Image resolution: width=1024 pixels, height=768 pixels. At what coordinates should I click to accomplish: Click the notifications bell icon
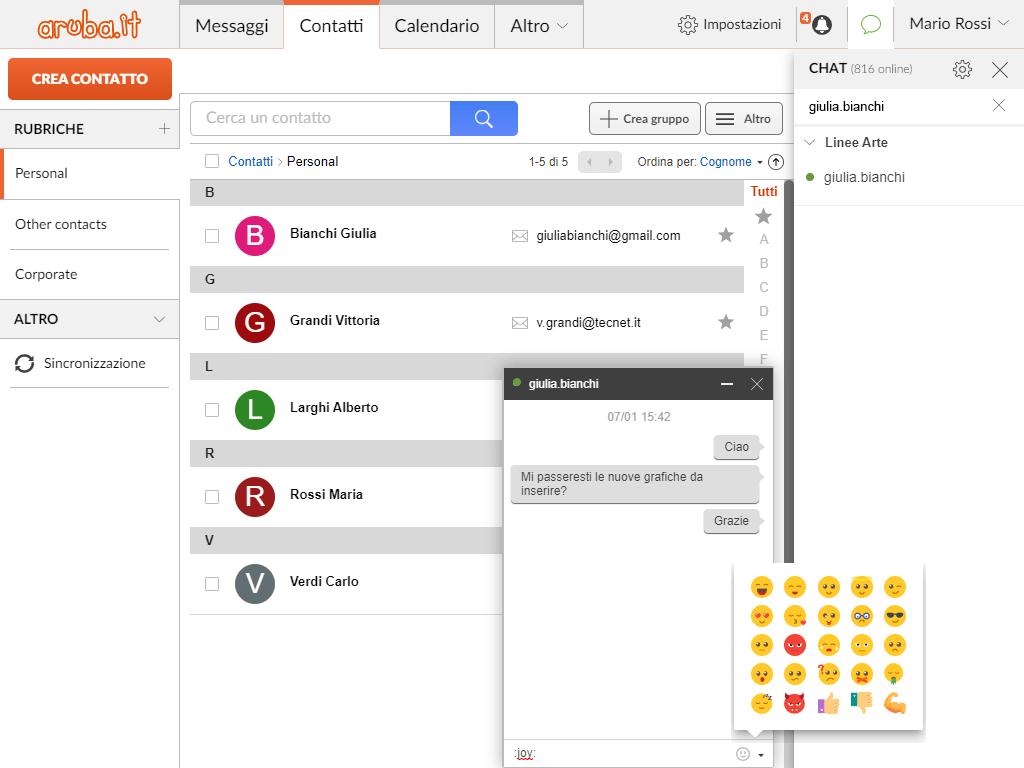click(x=821, y=25)
